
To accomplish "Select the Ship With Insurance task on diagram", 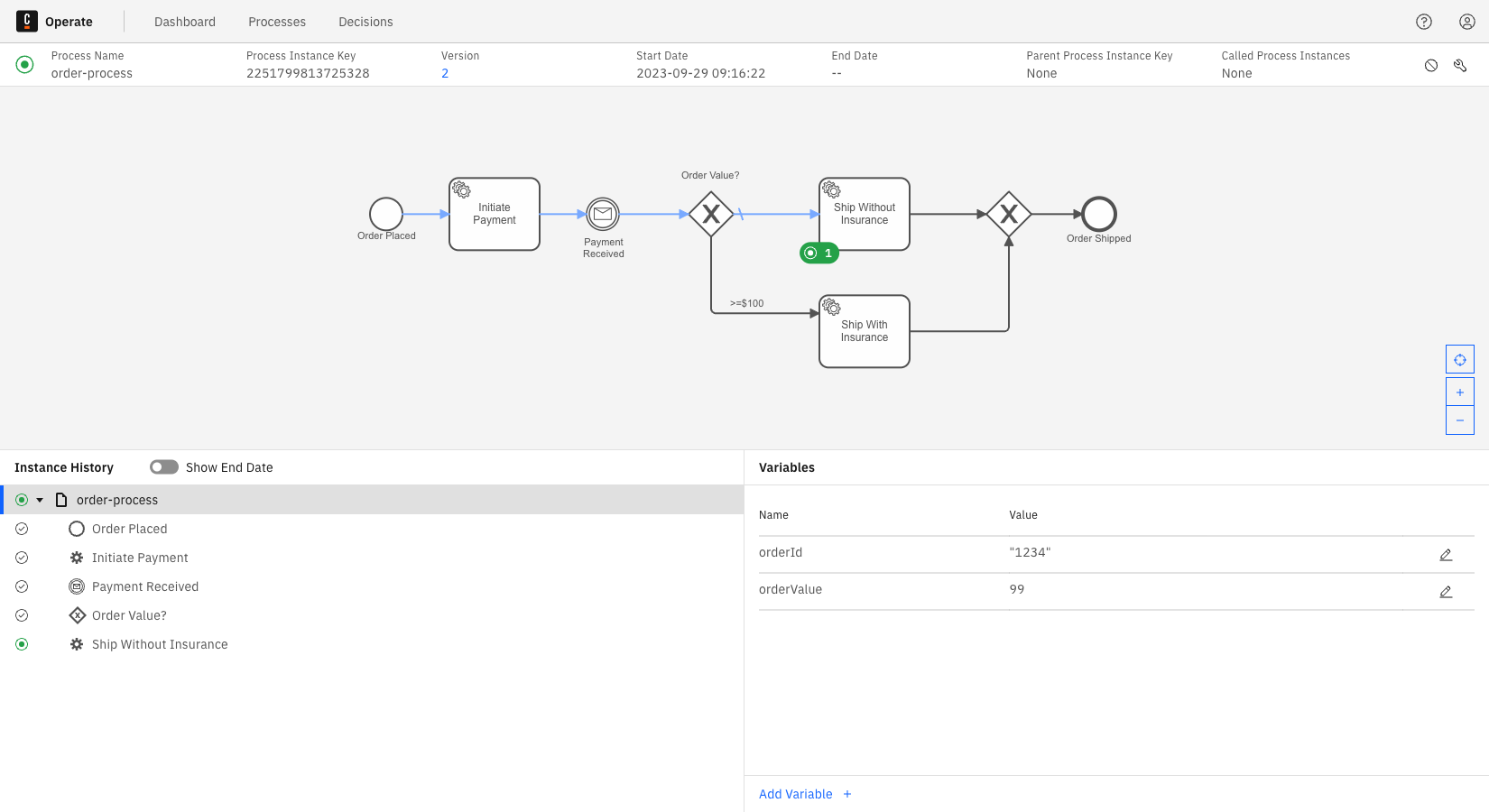I will pyautogui.click(x=864, y=330).
